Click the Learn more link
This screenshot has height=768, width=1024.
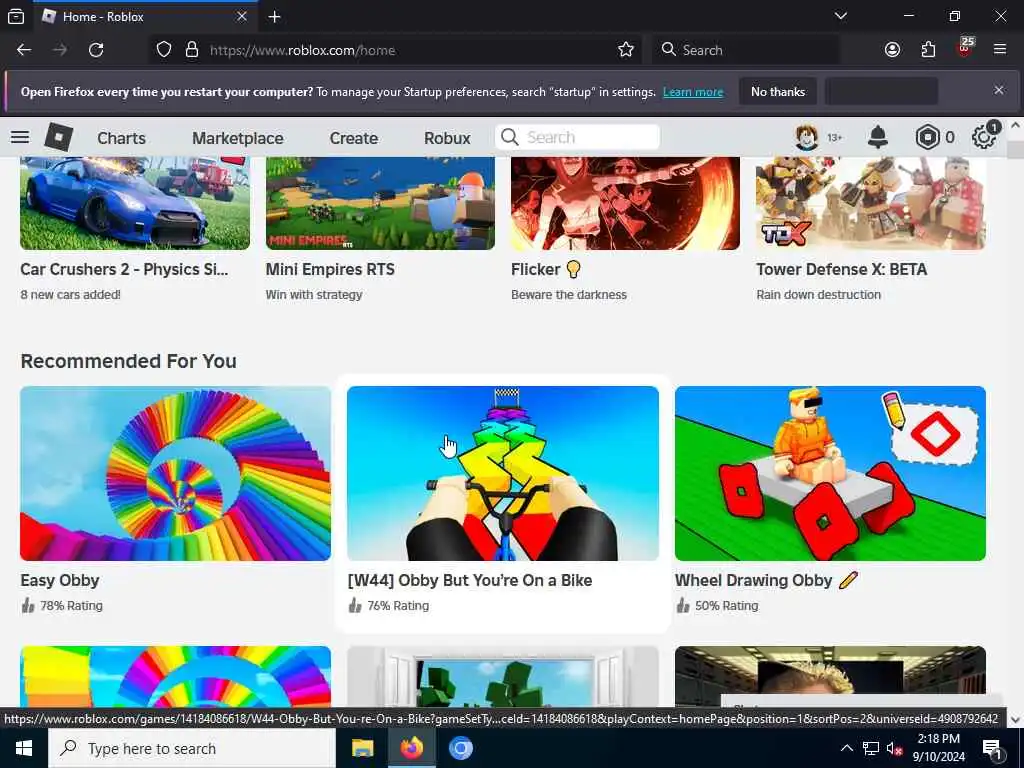pos(693,92)
